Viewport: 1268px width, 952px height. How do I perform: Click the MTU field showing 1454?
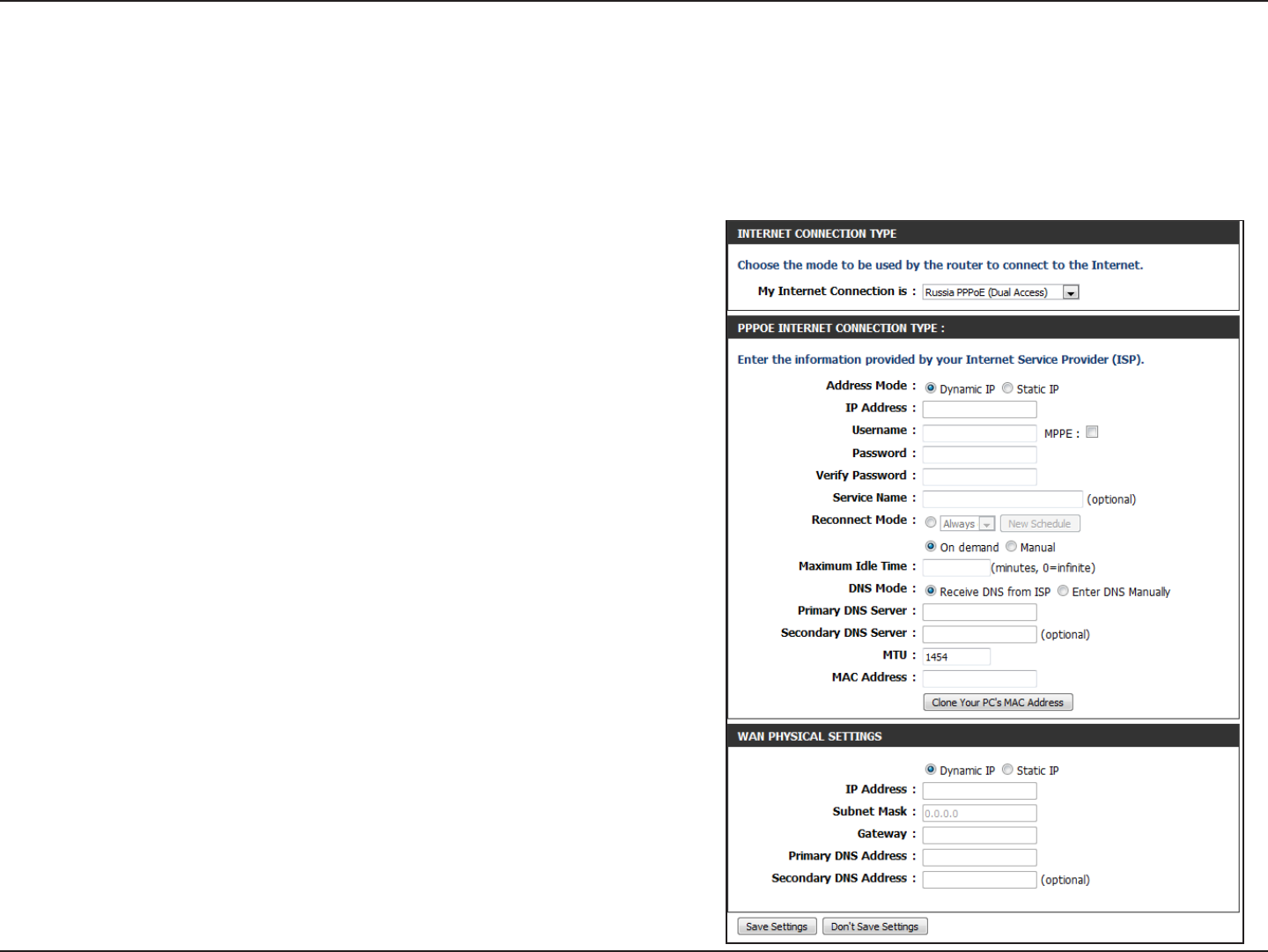click(x=956, y=657)
